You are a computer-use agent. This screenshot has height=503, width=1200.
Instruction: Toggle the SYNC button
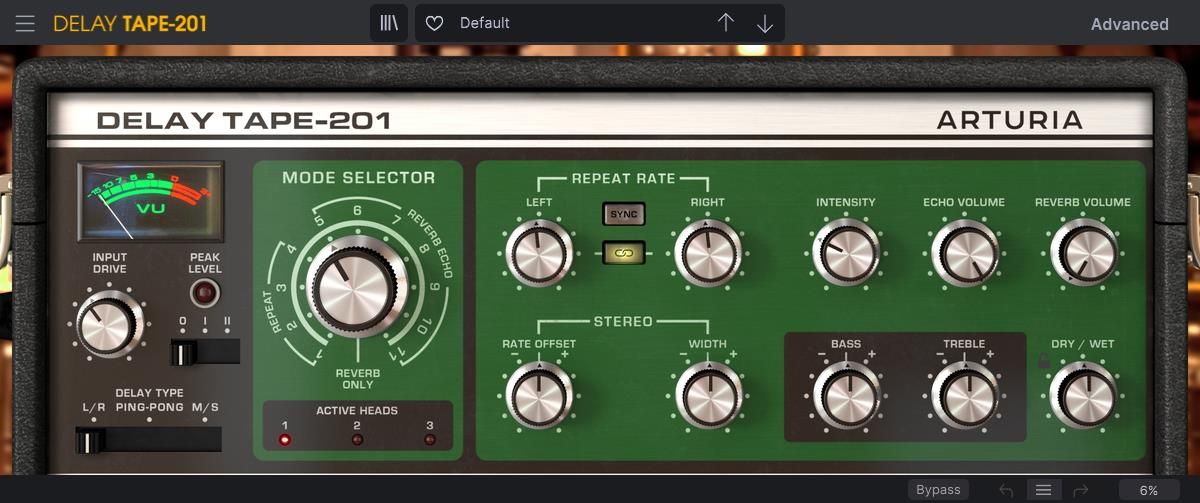(x=624, y=214)
